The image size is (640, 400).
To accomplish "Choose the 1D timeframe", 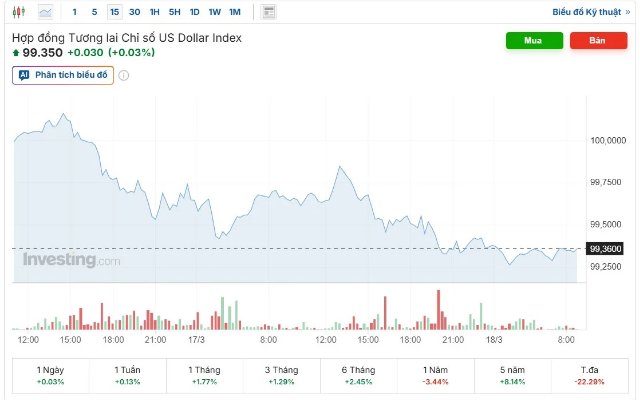I will tap(195, 12).
